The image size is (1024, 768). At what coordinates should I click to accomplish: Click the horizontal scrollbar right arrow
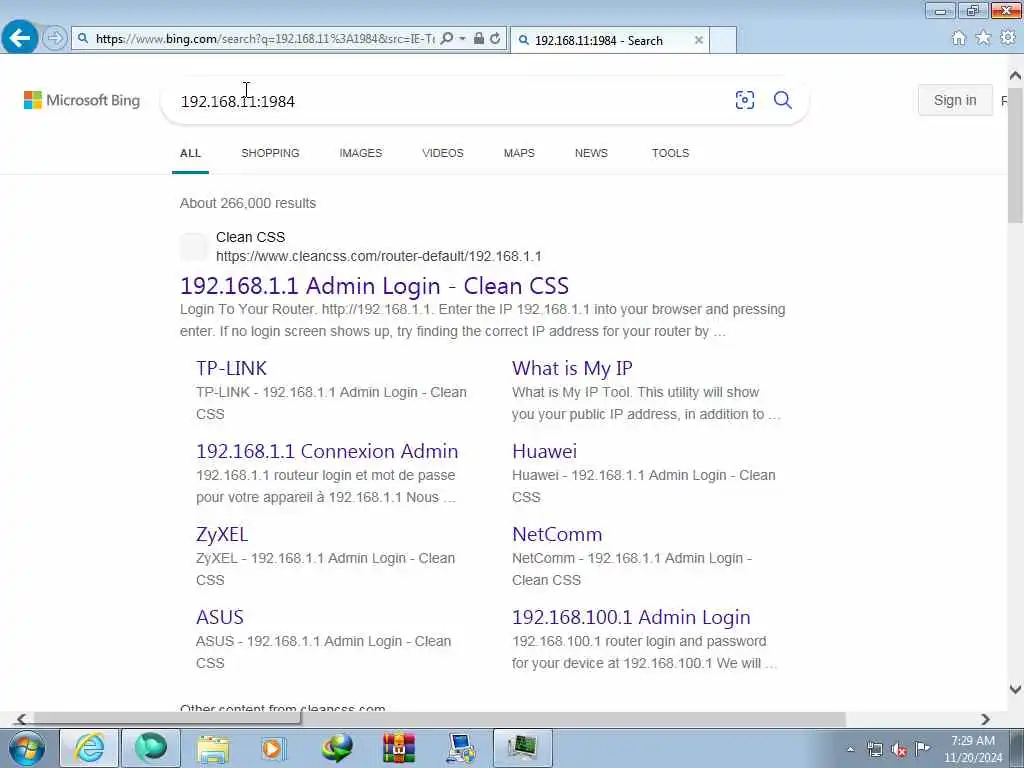pos(985,719)
